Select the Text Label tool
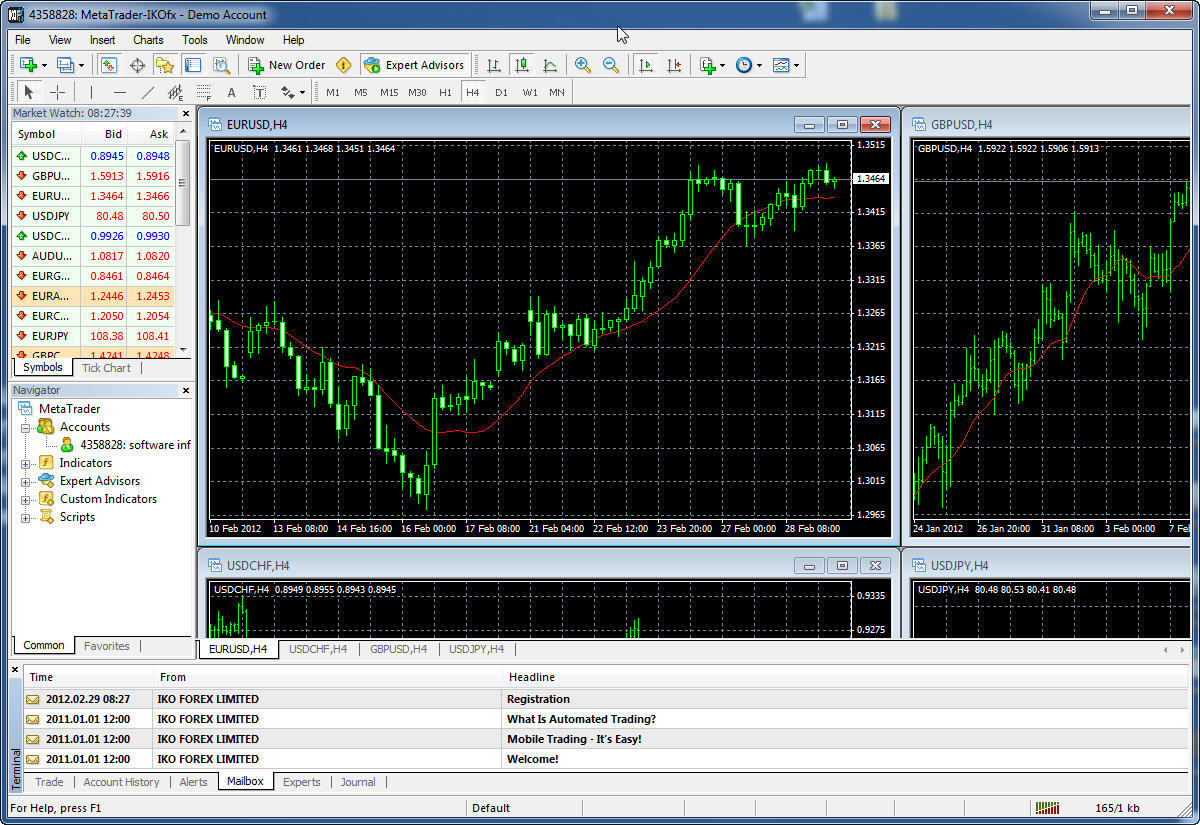This screenshot has height=825, width=1200. click(261, 92)
